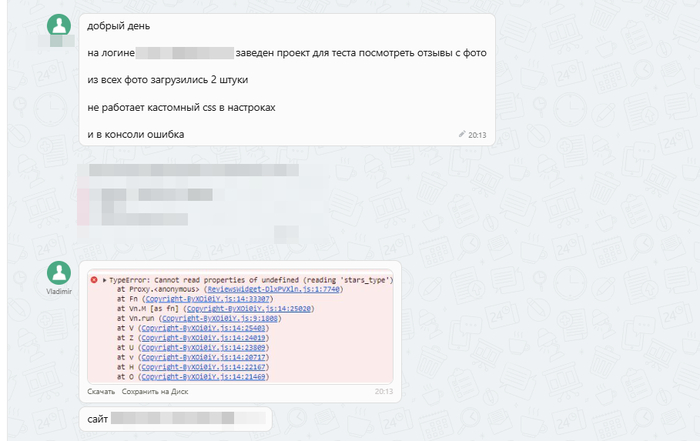
Task: Click the Vladimir sender name
Action: [x=60, y=291]
